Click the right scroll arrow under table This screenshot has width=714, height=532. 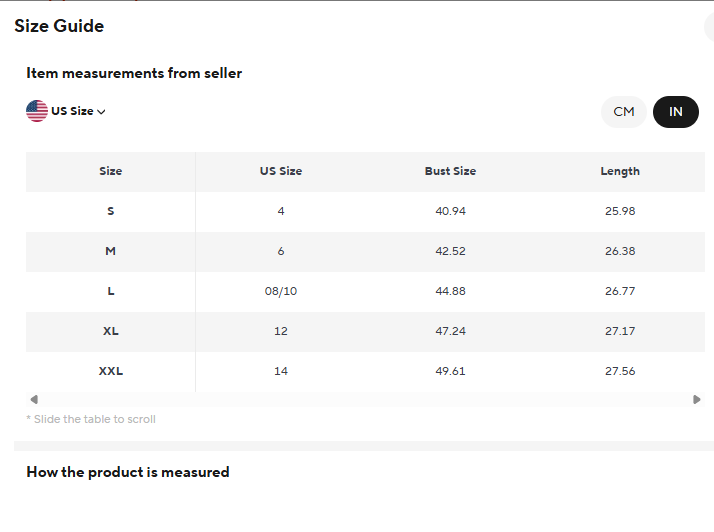coord(697,399)
